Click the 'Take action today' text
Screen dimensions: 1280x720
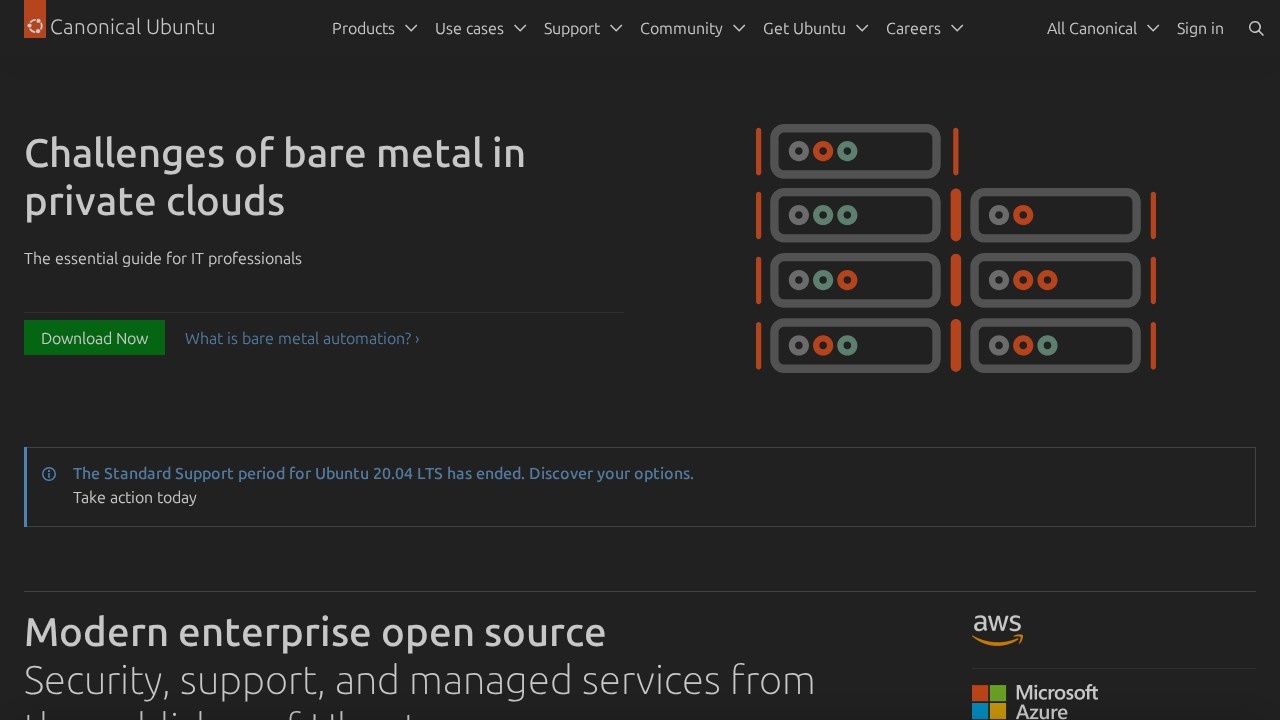click(135, 498)
